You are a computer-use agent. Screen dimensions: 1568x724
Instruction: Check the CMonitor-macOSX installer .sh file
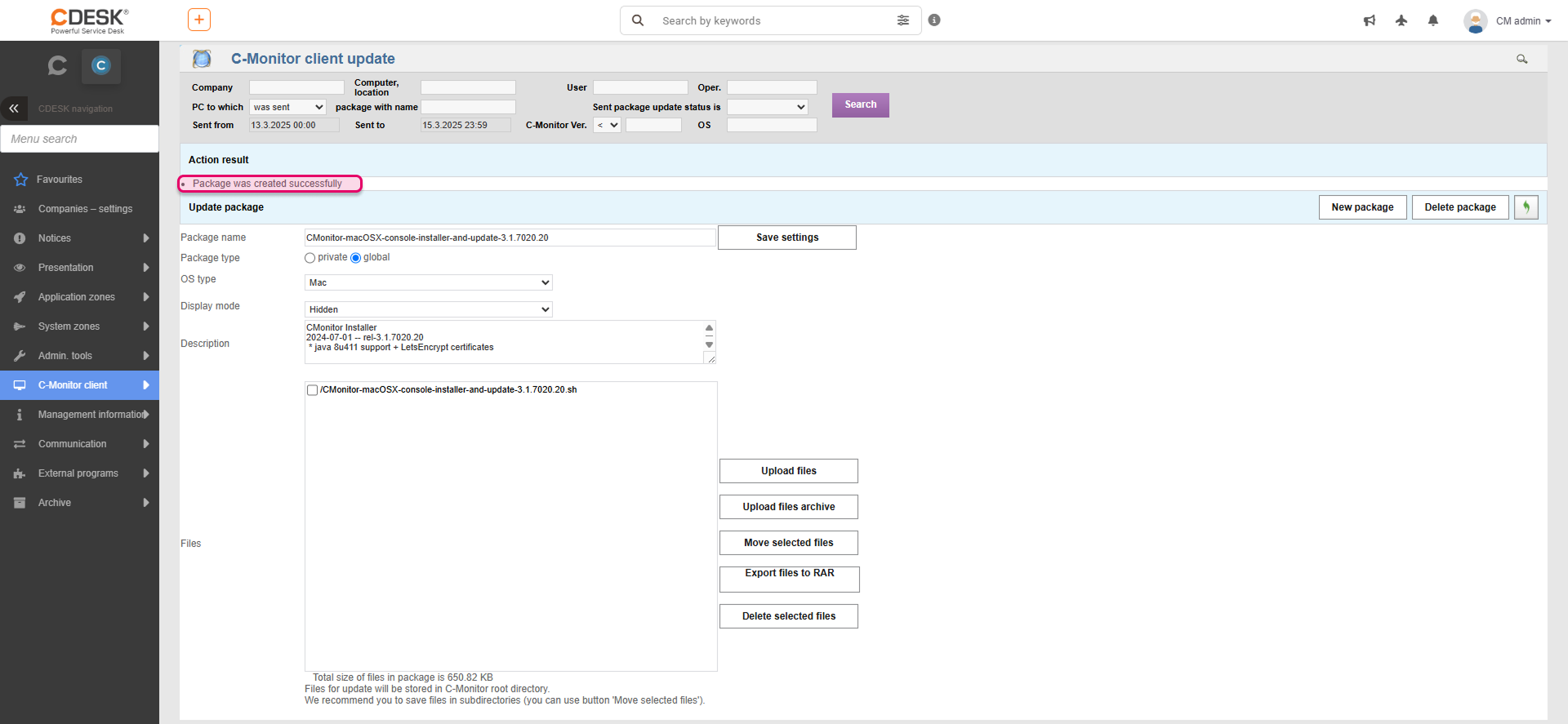pyautogui.click(x=312, y=390)
